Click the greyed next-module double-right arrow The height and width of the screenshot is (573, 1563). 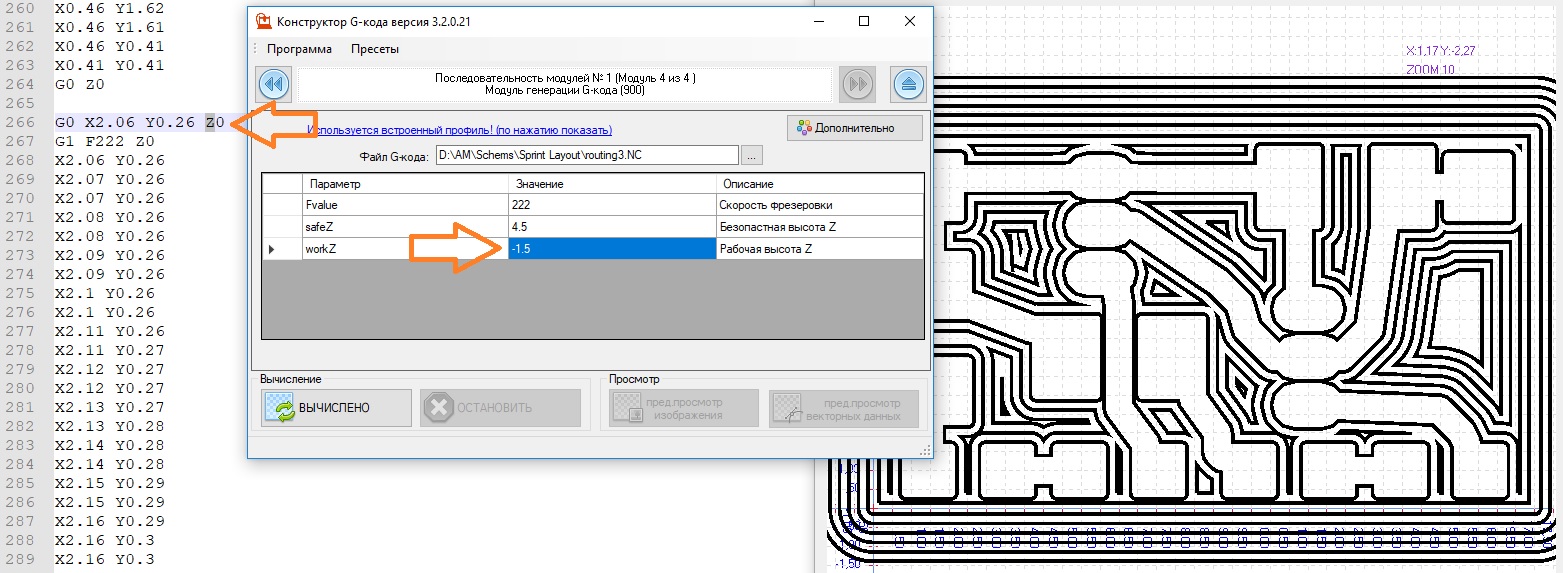pos(857,84)
